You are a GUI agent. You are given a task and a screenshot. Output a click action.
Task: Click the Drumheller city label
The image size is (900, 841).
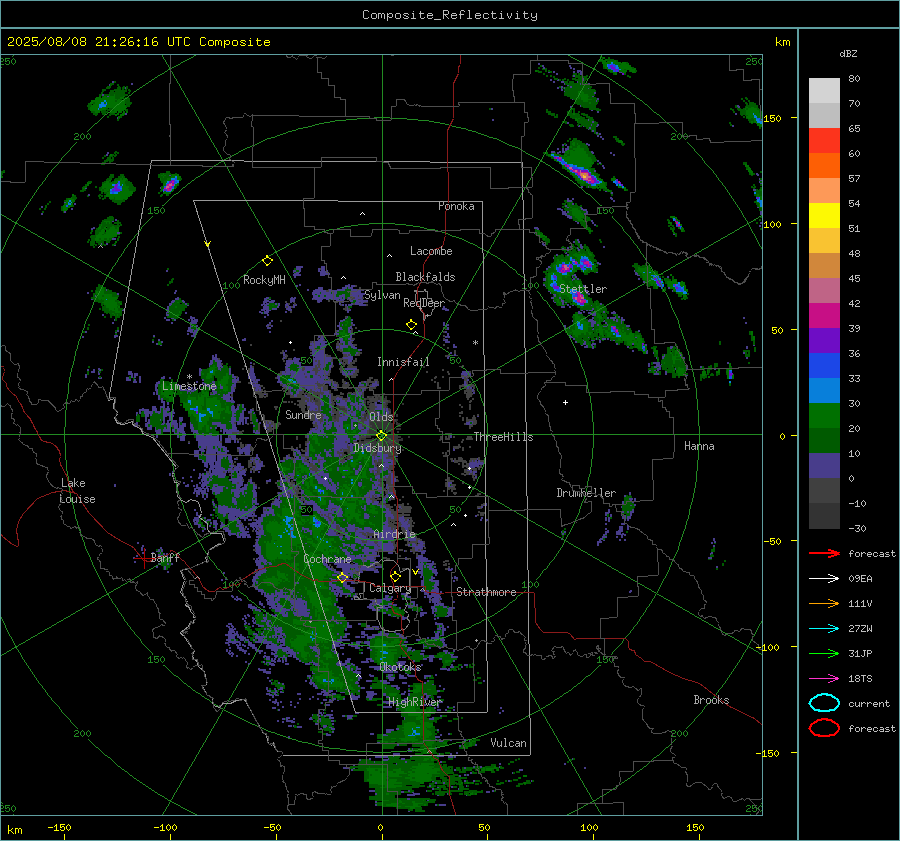[x=586, y=493]
